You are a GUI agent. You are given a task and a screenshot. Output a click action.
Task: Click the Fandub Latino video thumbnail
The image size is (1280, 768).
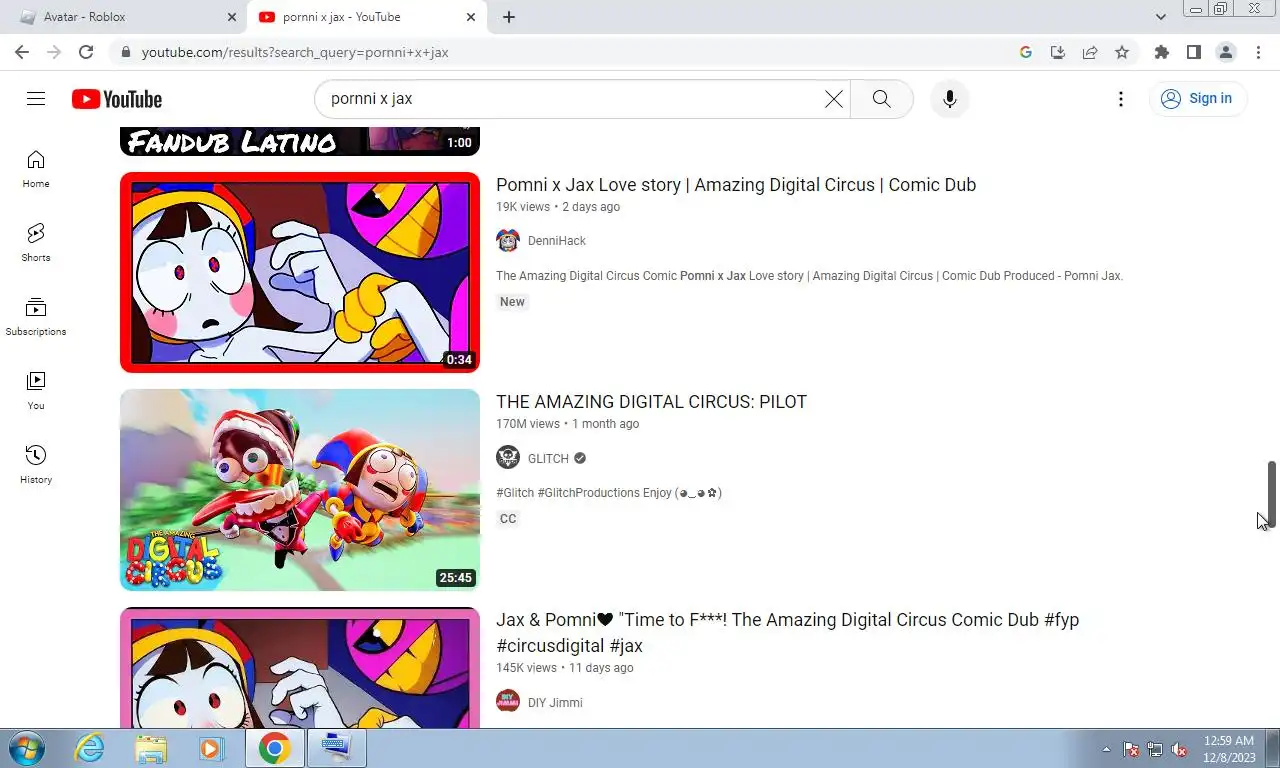[300, 142]
